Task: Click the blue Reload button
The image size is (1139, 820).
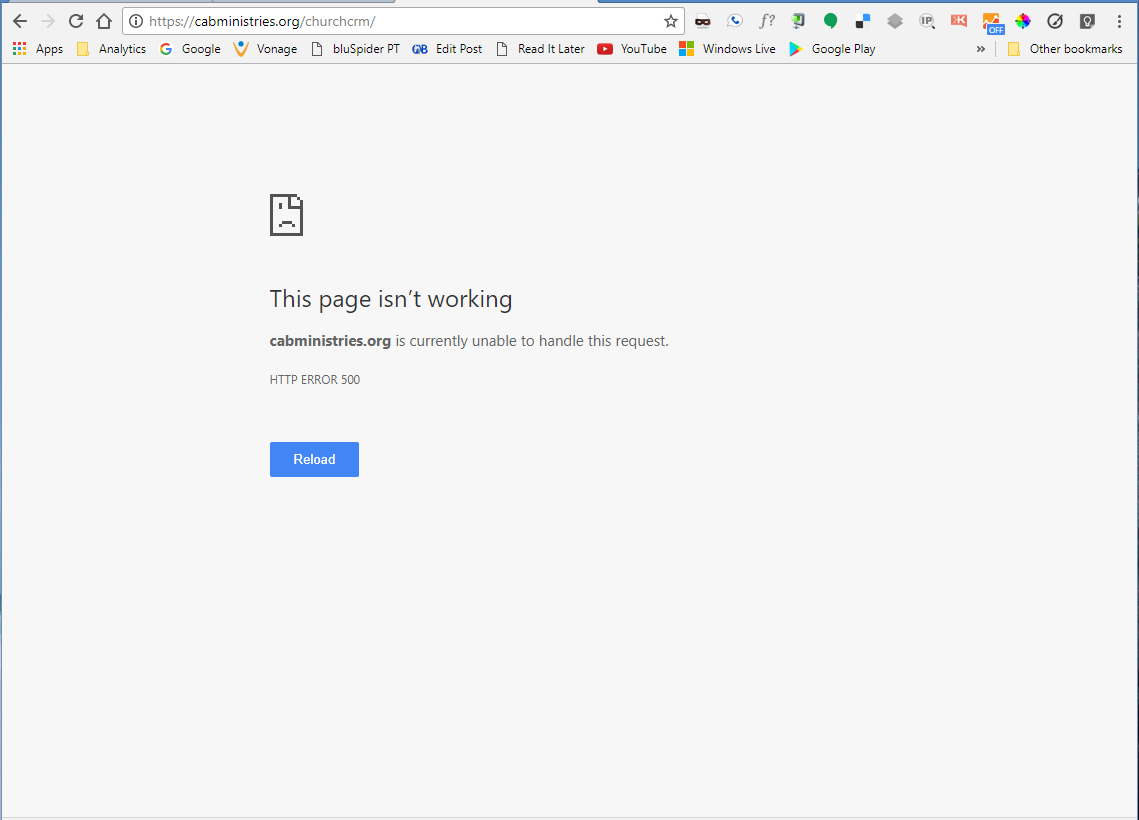Action: point(315,459)
